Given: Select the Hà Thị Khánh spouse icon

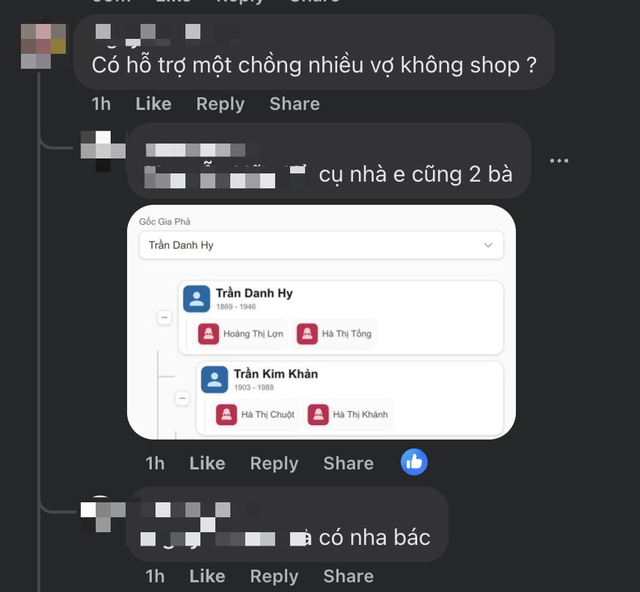Looking at the screenshot, I should tap(318, 414).
